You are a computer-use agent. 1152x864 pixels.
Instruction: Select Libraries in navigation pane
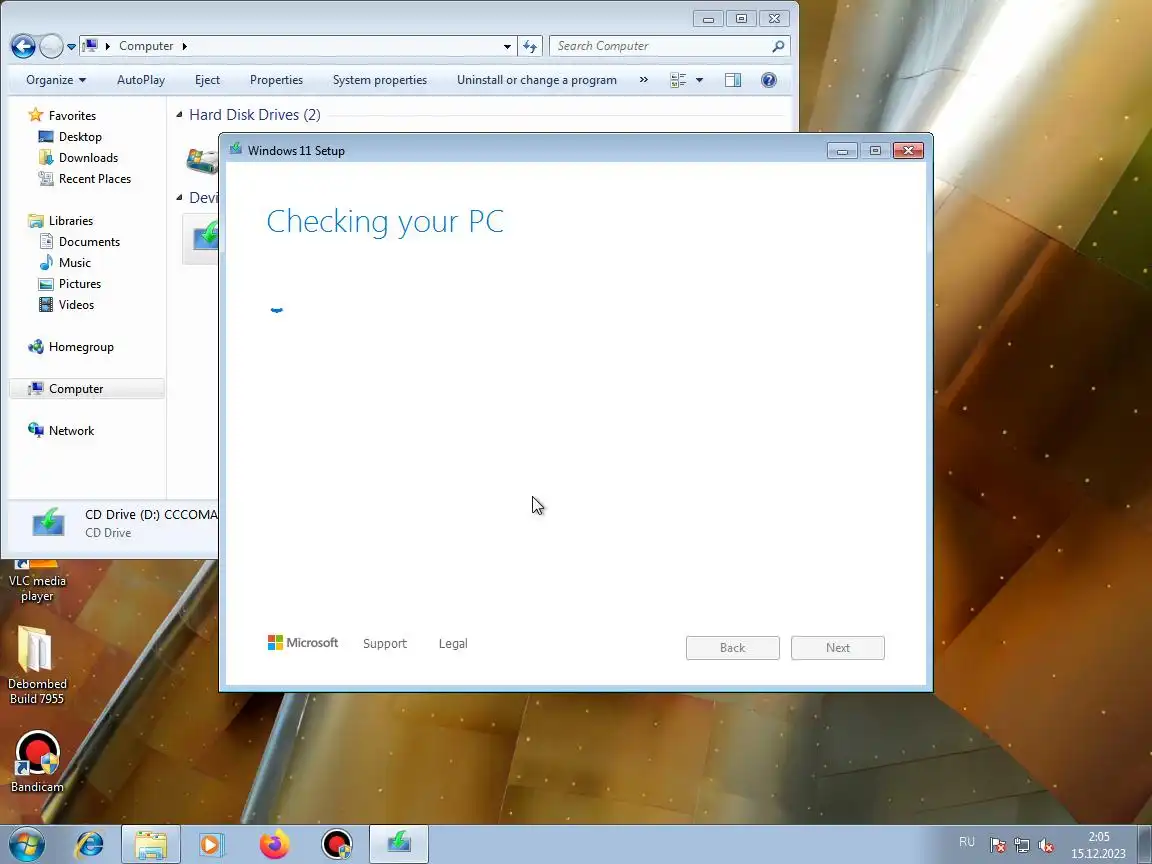point(71,220)
